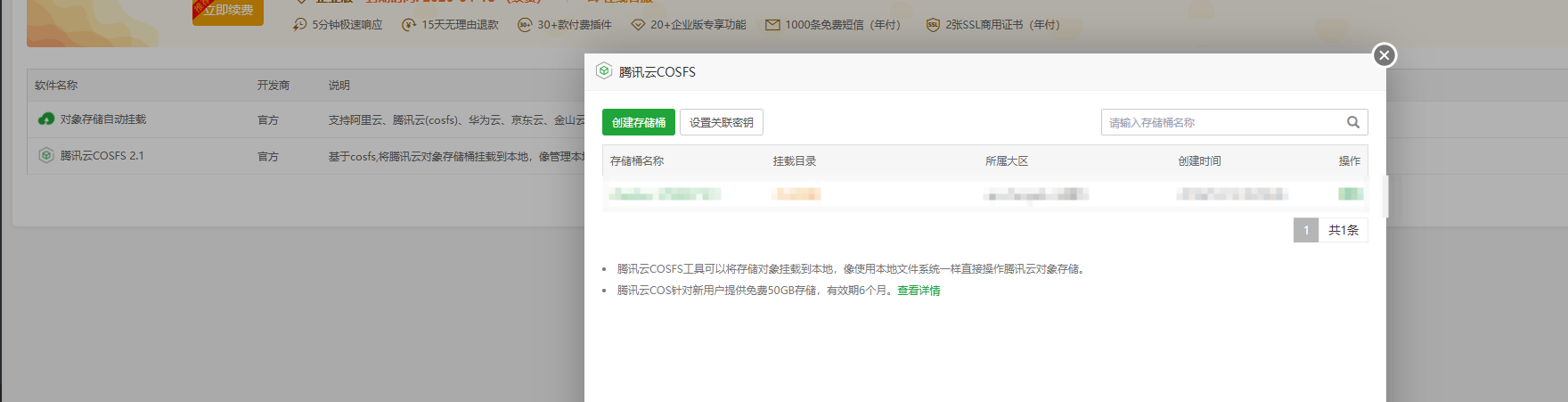Open the 查看详情 link

919,291
